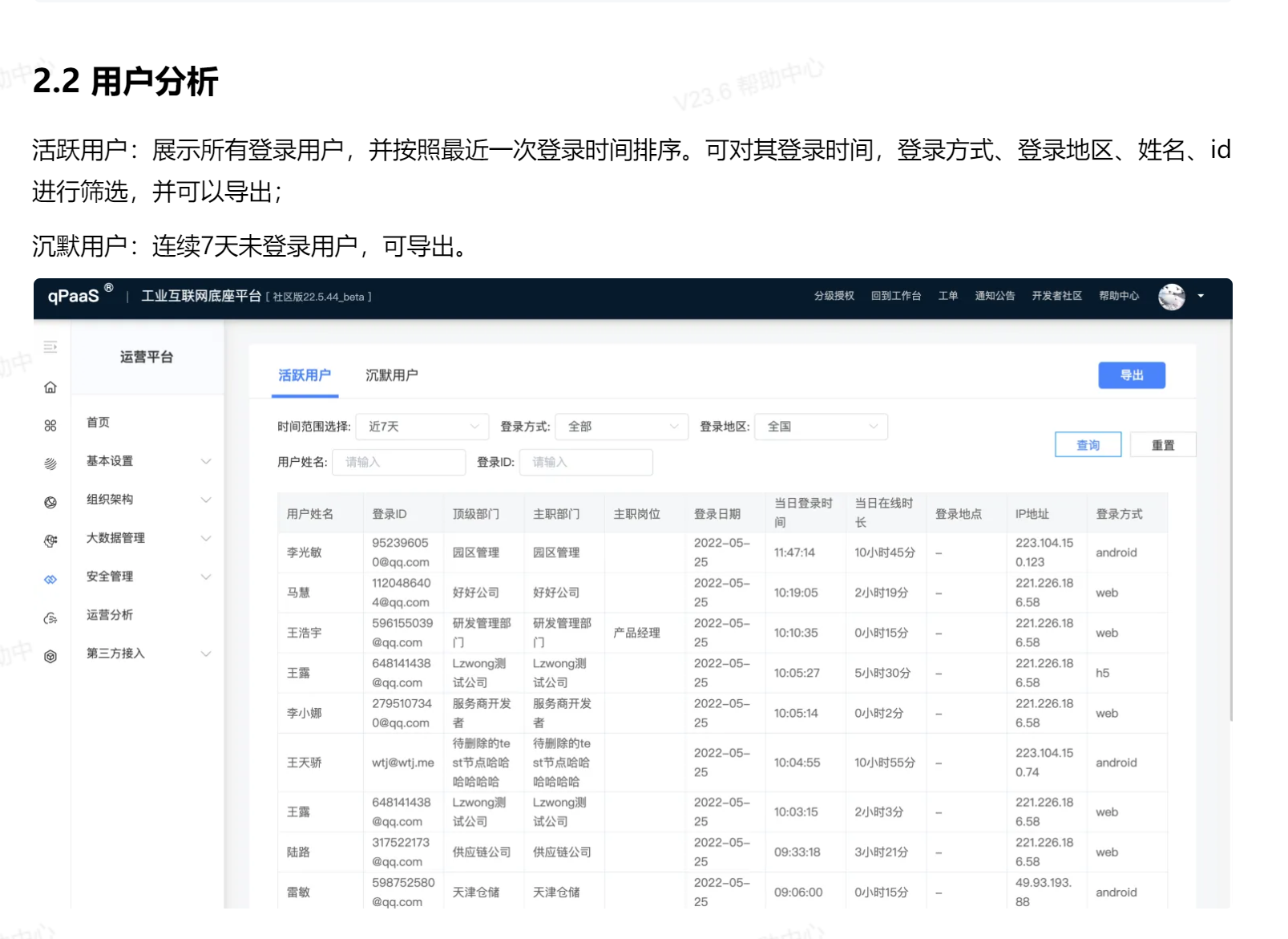Select the globe icon in left rail
1288x939 pixels.
tap(50, 503)
